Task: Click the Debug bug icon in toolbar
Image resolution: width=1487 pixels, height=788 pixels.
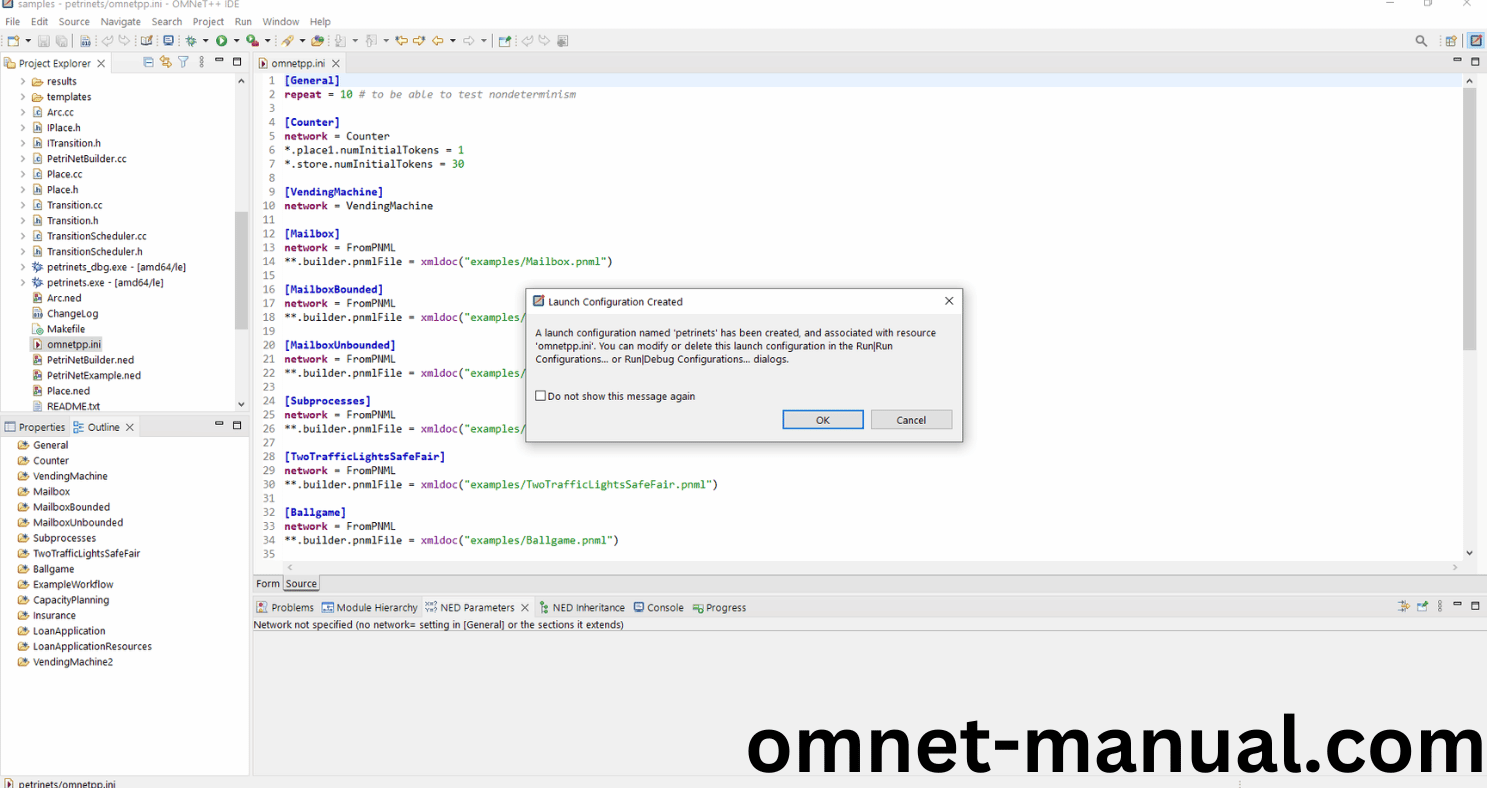Action: pyautogui.click(x=190, y=41)
